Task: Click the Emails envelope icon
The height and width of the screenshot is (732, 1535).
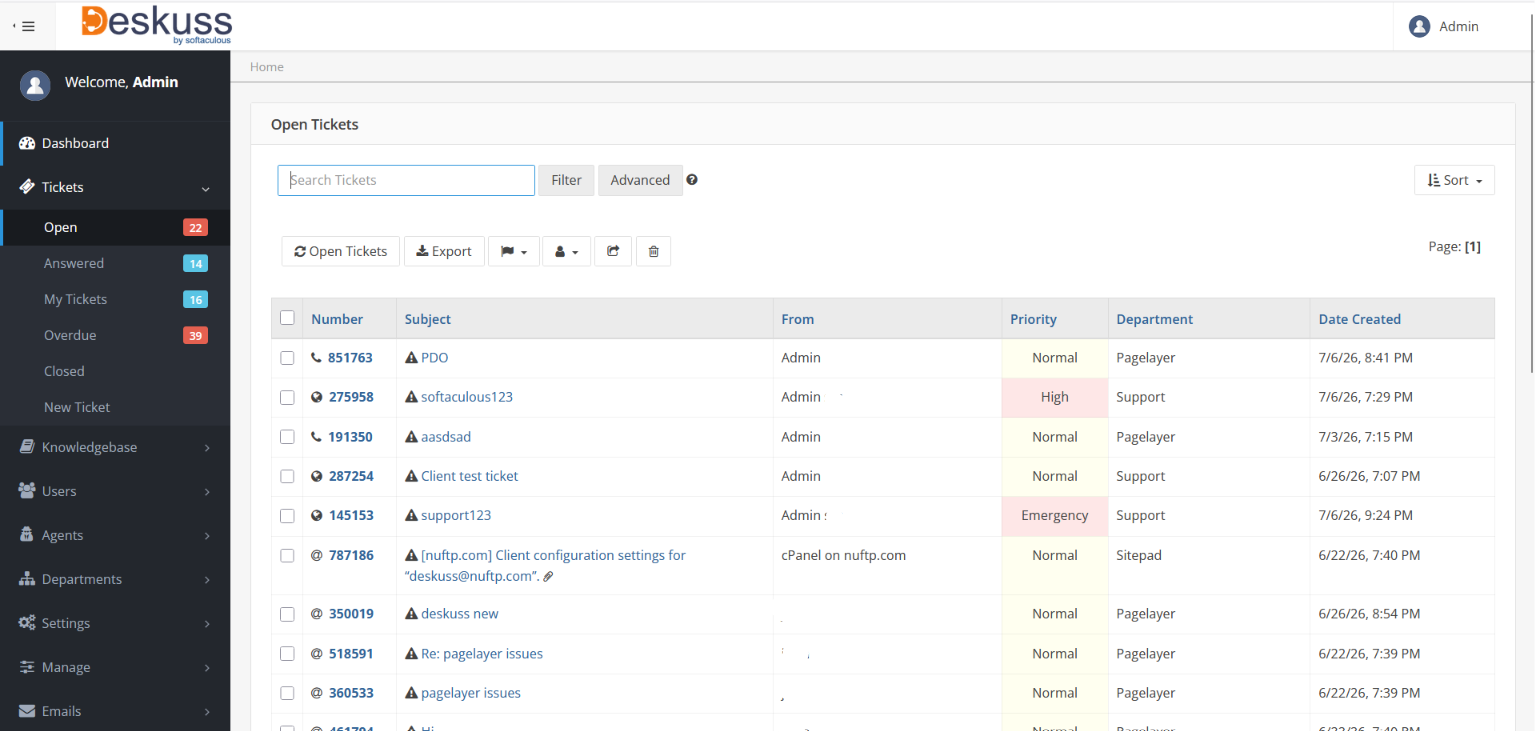Action: tap(27, 711)
